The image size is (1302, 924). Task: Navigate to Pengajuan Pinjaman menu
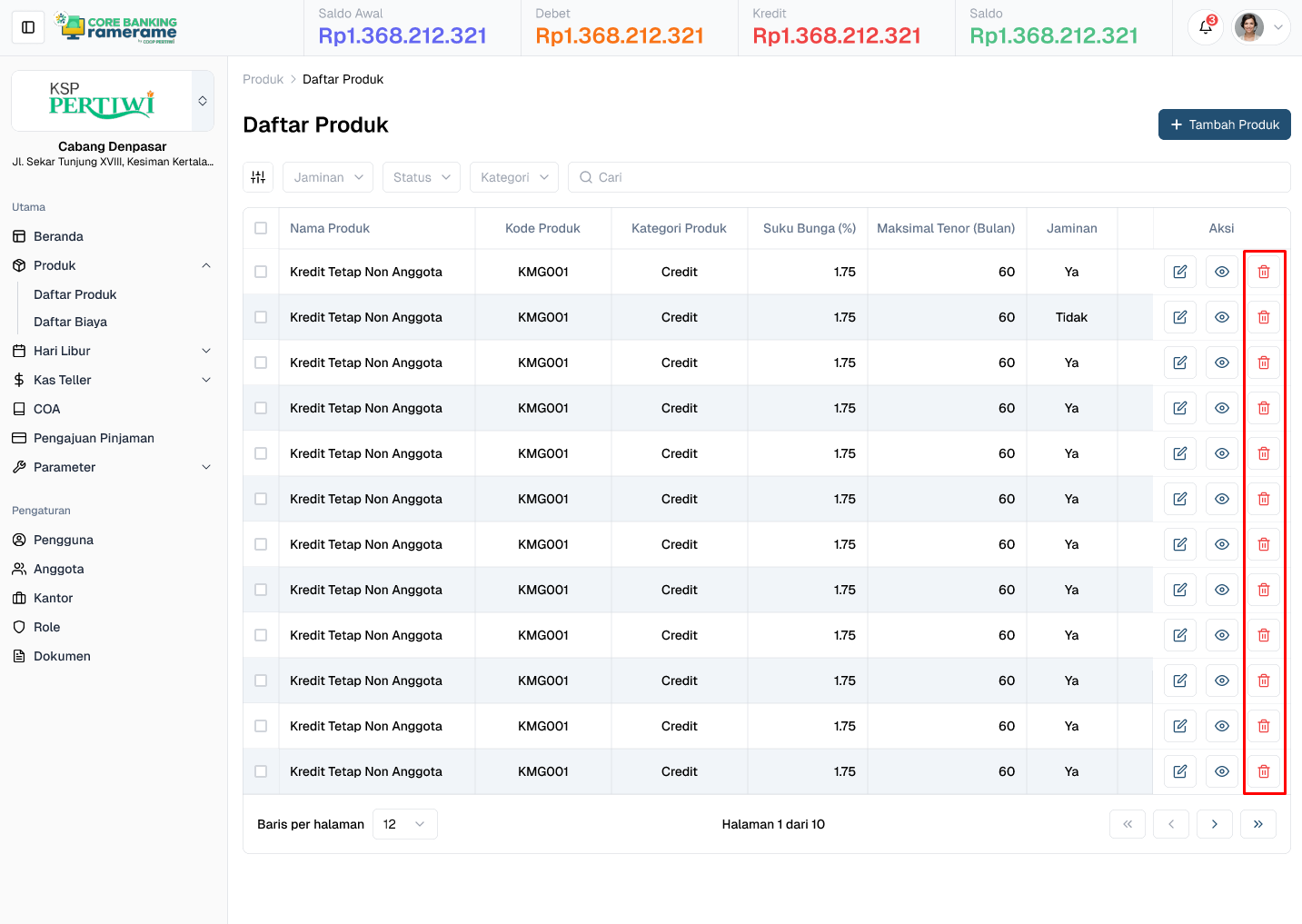point(94,438)
